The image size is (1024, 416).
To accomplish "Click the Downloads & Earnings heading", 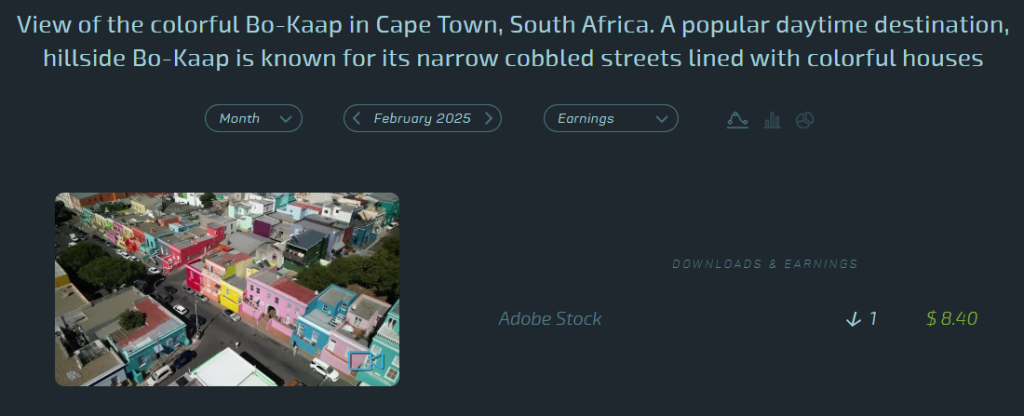I will point(764,264).
